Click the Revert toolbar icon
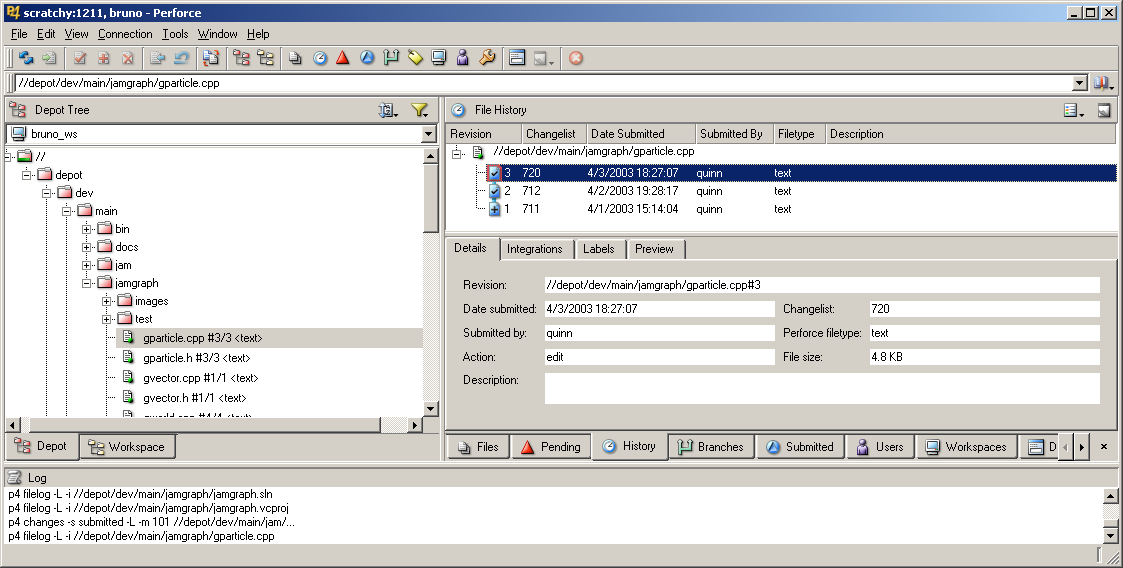The width and height of the screenshot is (1123, 568). [181, 58]
